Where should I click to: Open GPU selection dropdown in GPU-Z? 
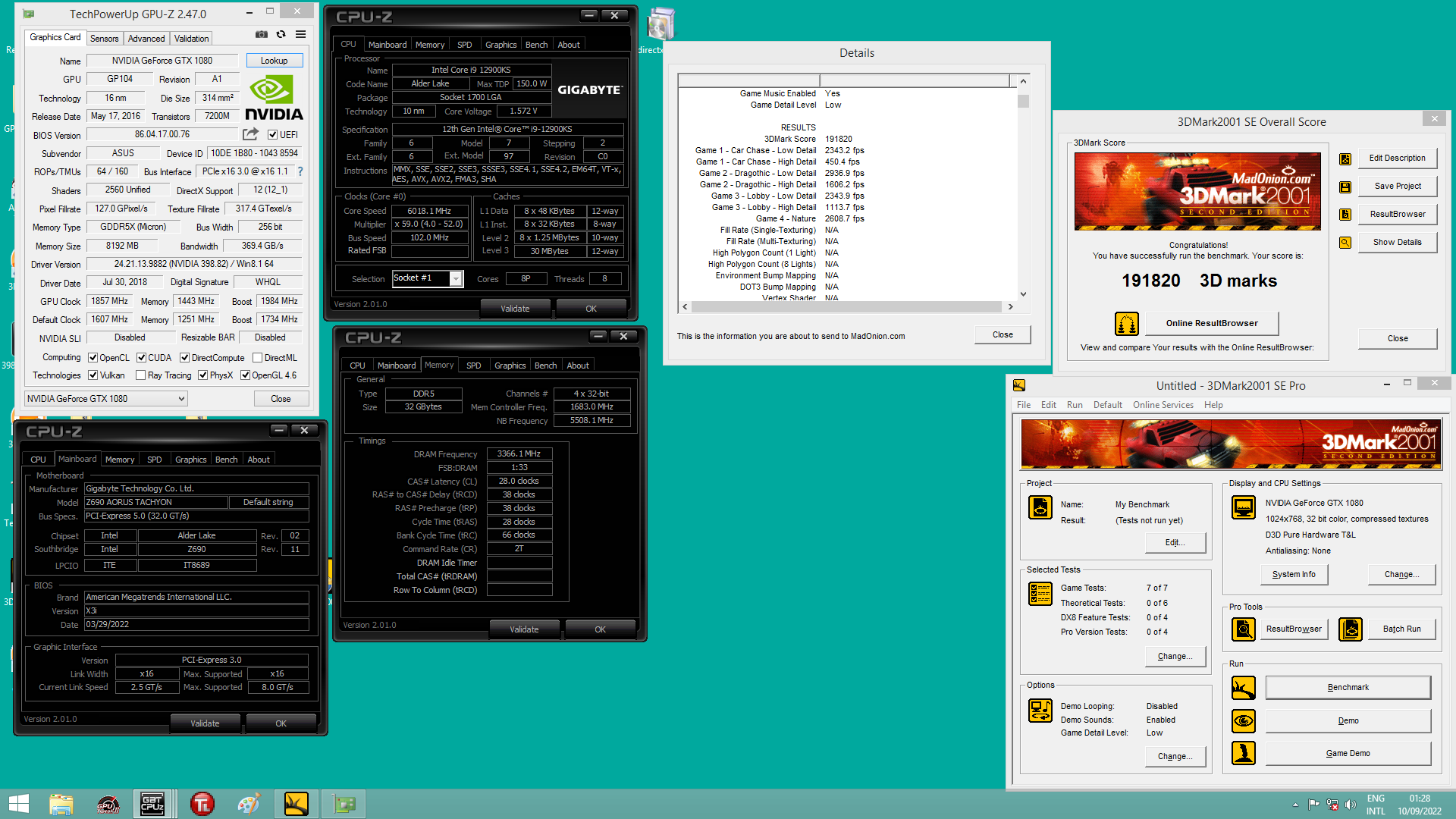coord(106,399)
